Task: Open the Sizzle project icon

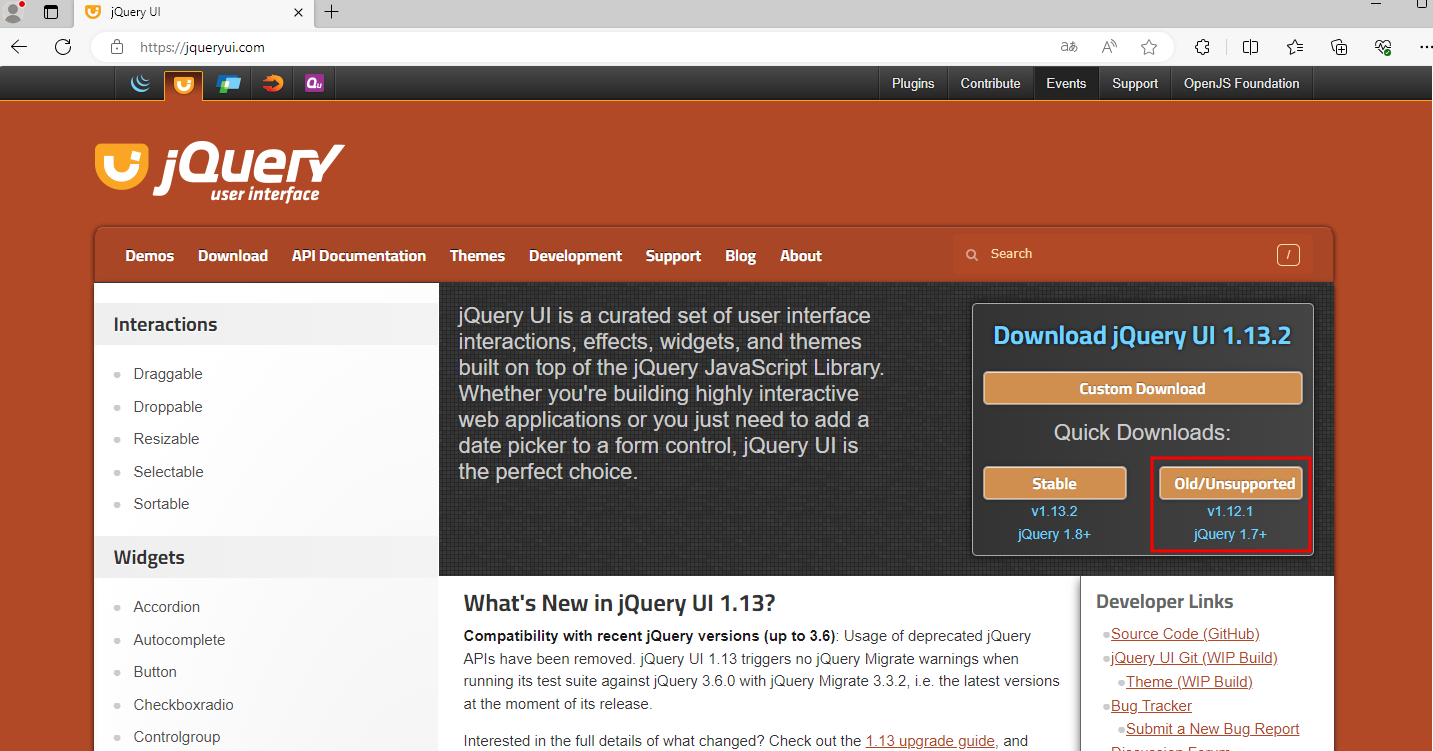Action: pos(273,84)
